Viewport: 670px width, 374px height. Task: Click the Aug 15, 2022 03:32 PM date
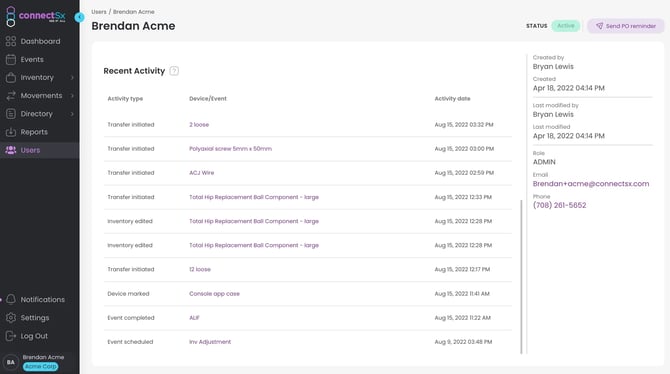click(x=464, y=124)
